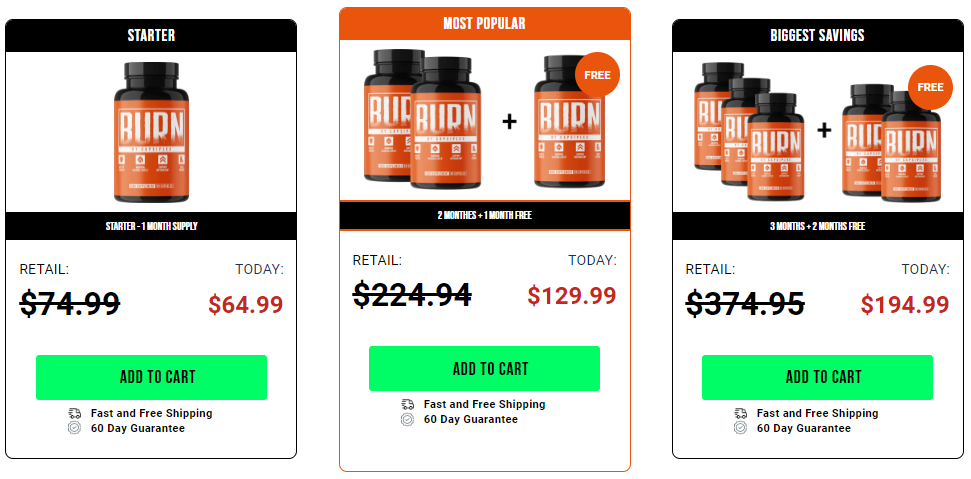Click the FREE badge on Most Popular bundle
Image resolution: width=971 pixels, height=479 pixels.
[x=597, y=75]
